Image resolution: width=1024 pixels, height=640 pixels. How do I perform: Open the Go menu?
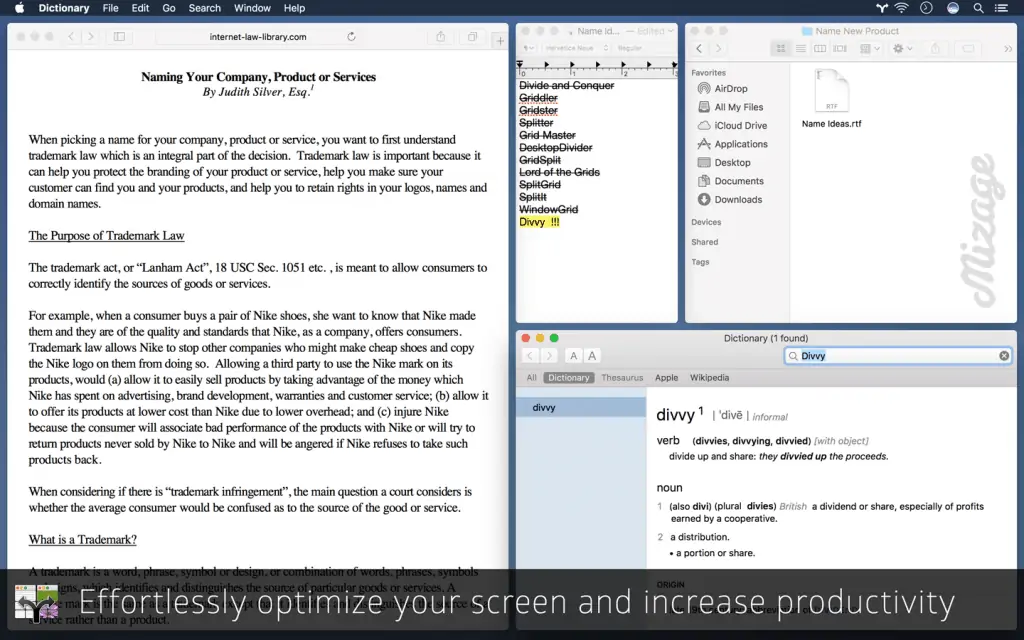169,8
